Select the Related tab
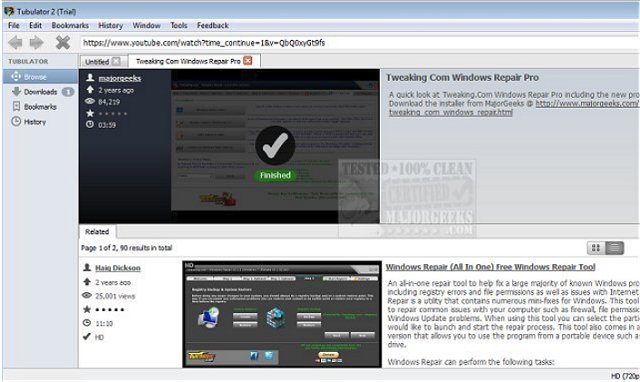 tap(97, 231)
